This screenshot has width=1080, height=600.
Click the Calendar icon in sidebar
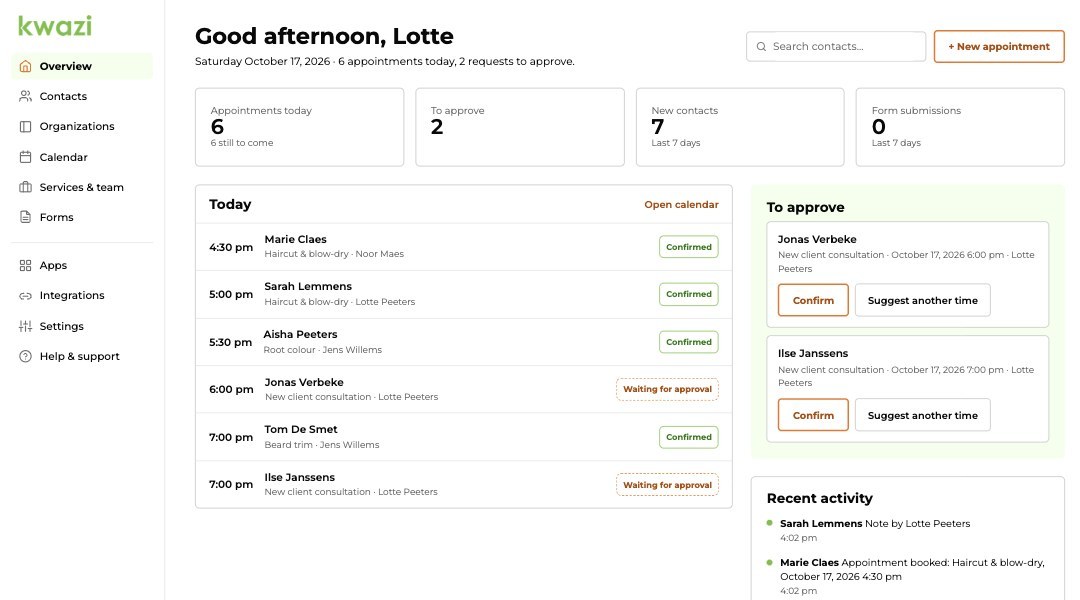coord(25,157)
